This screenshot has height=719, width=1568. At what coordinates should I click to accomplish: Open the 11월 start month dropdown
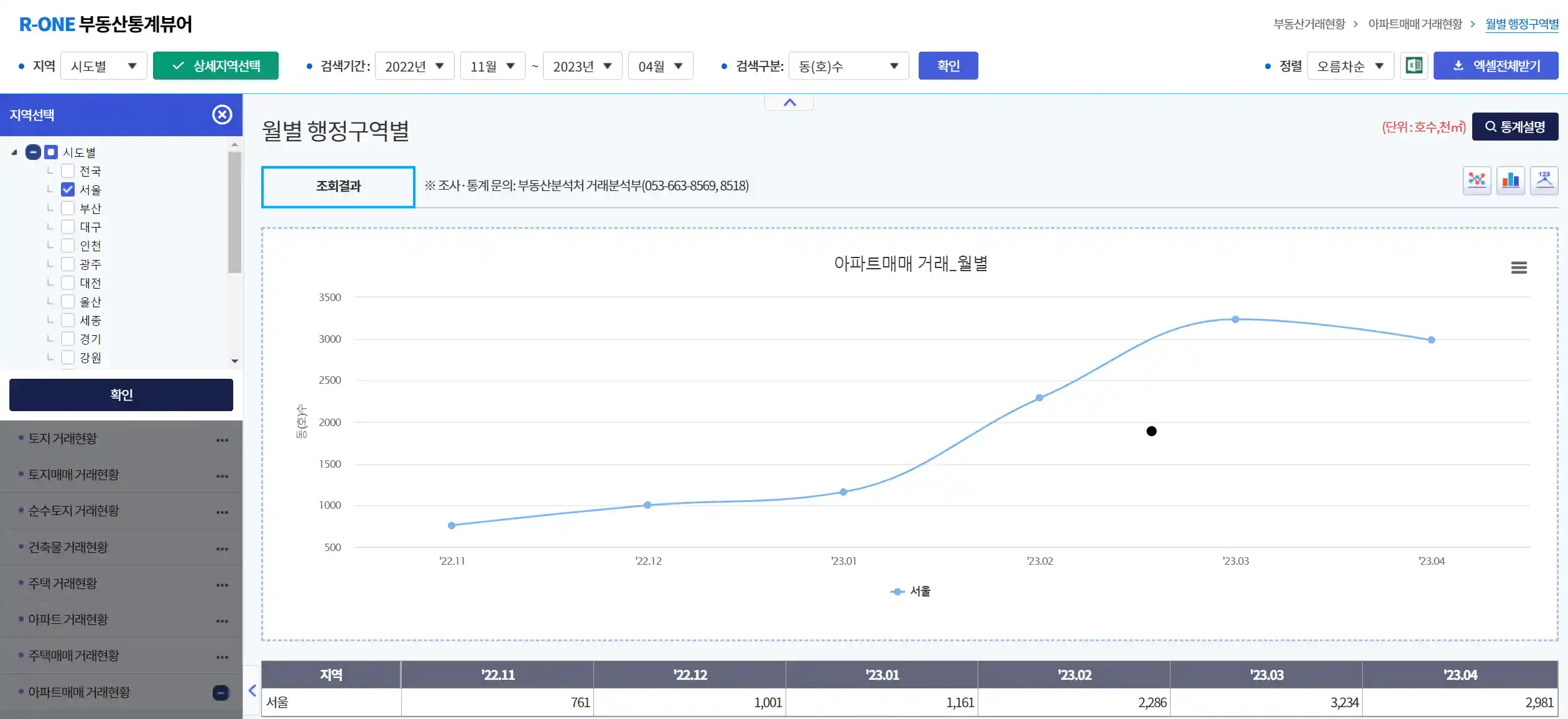(x=493, y=66)
